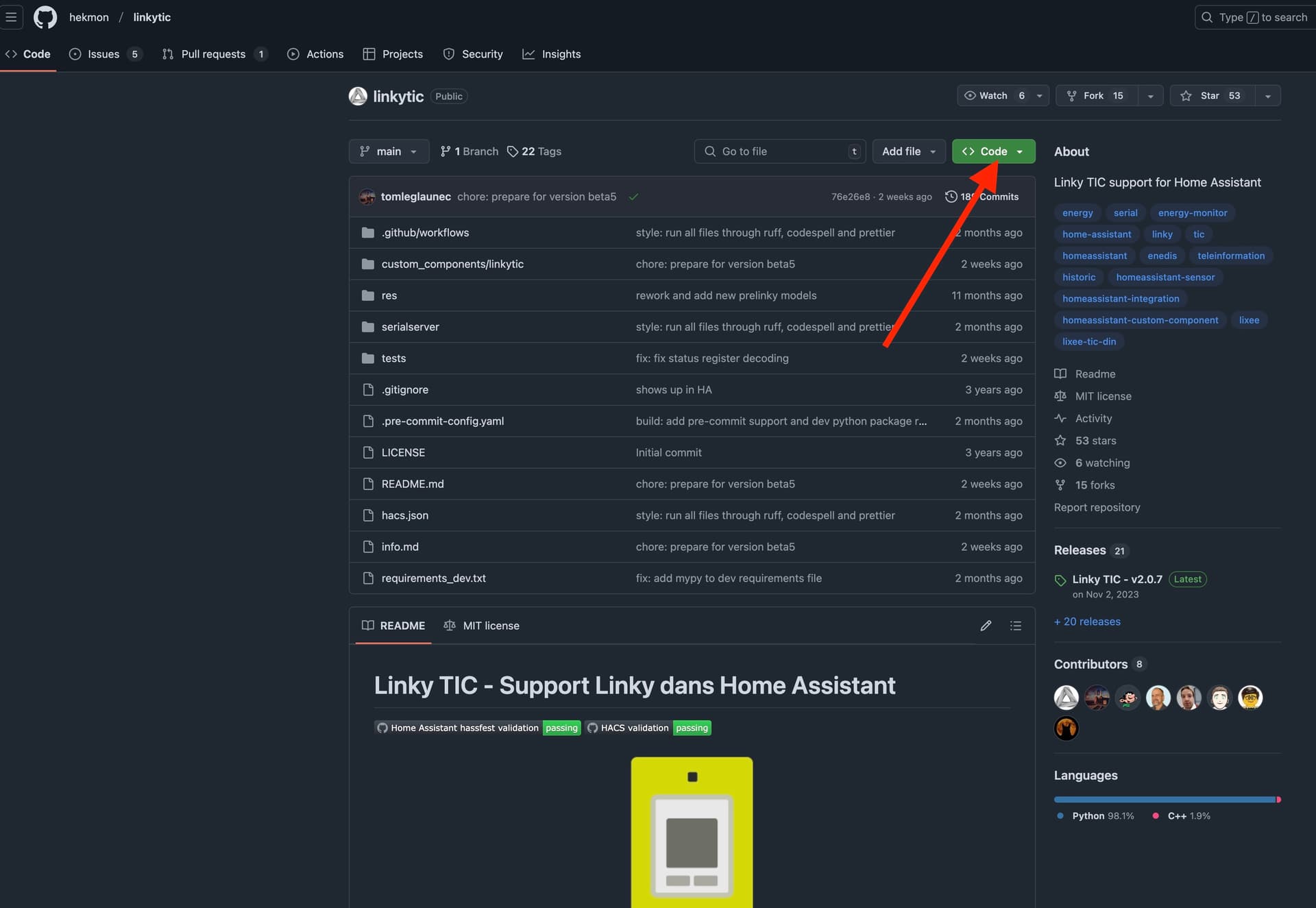
Task: Open tomleglaunec's avatar in commit row
Action: (x=367, y=197)
